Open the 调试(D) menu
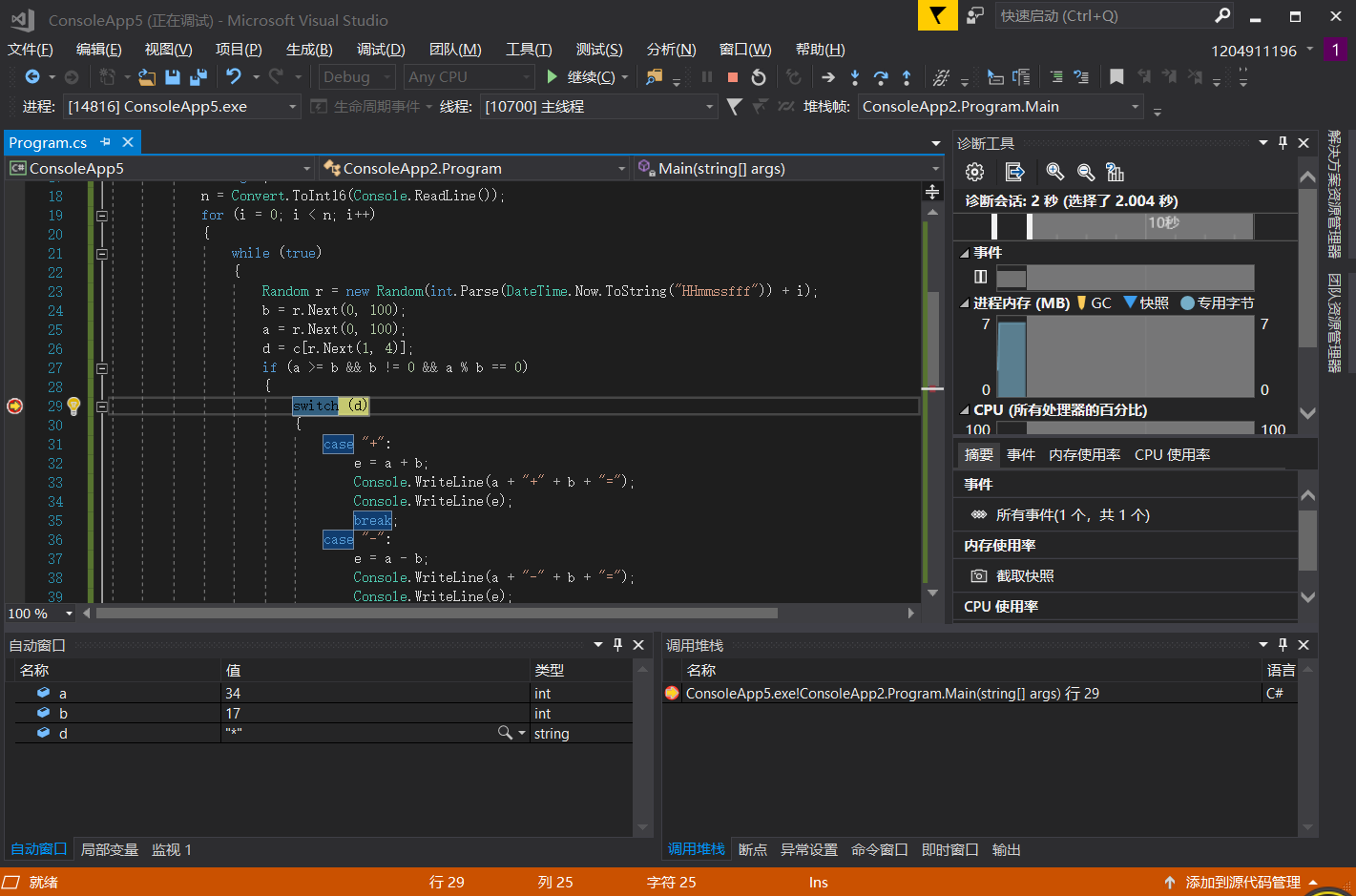 (380, 50)
